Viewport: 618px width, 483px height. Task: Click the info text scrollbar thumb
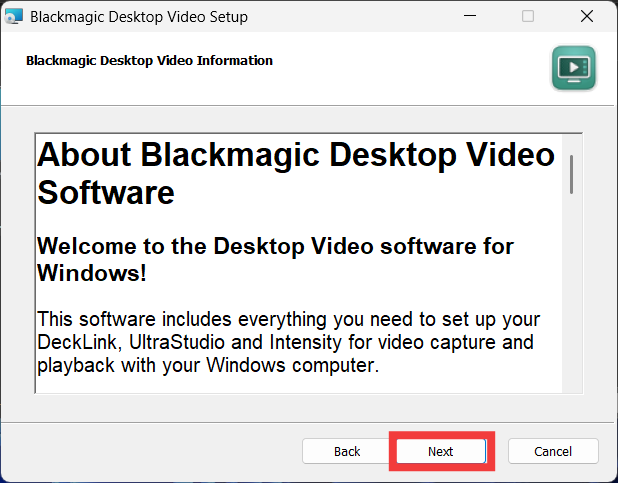571,174
